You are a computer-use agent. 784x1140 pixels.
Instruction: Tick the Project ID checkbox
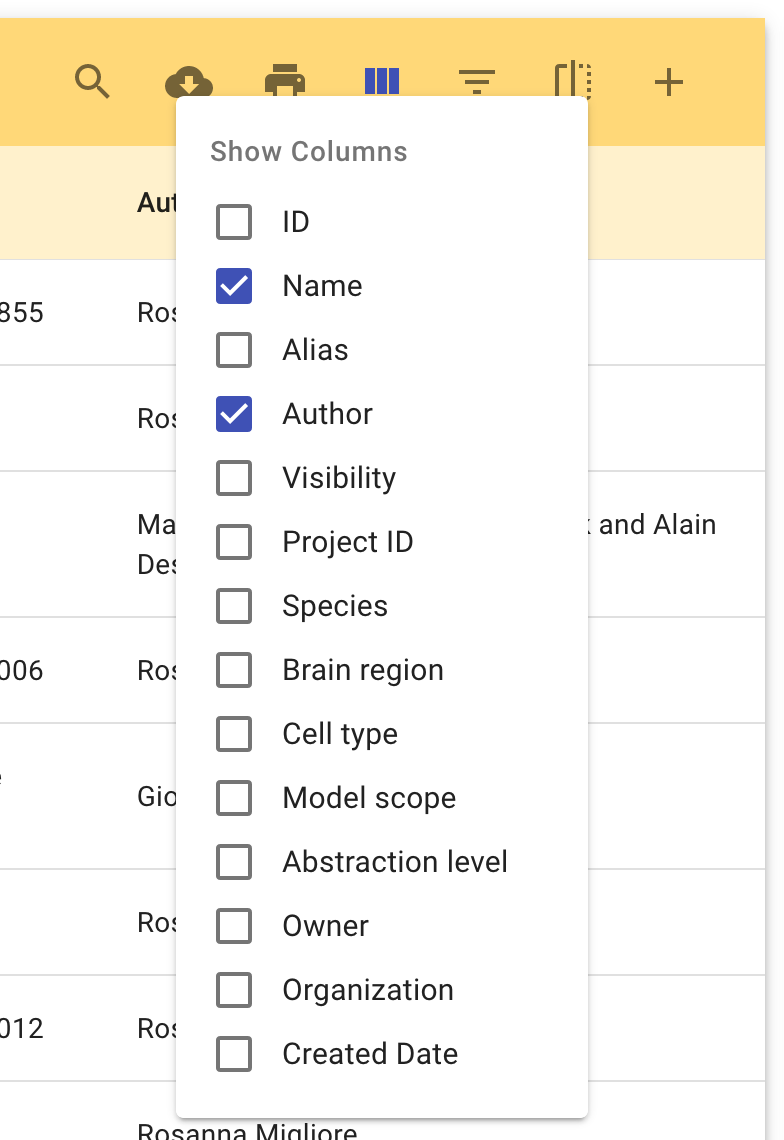(x=234, y=542)
